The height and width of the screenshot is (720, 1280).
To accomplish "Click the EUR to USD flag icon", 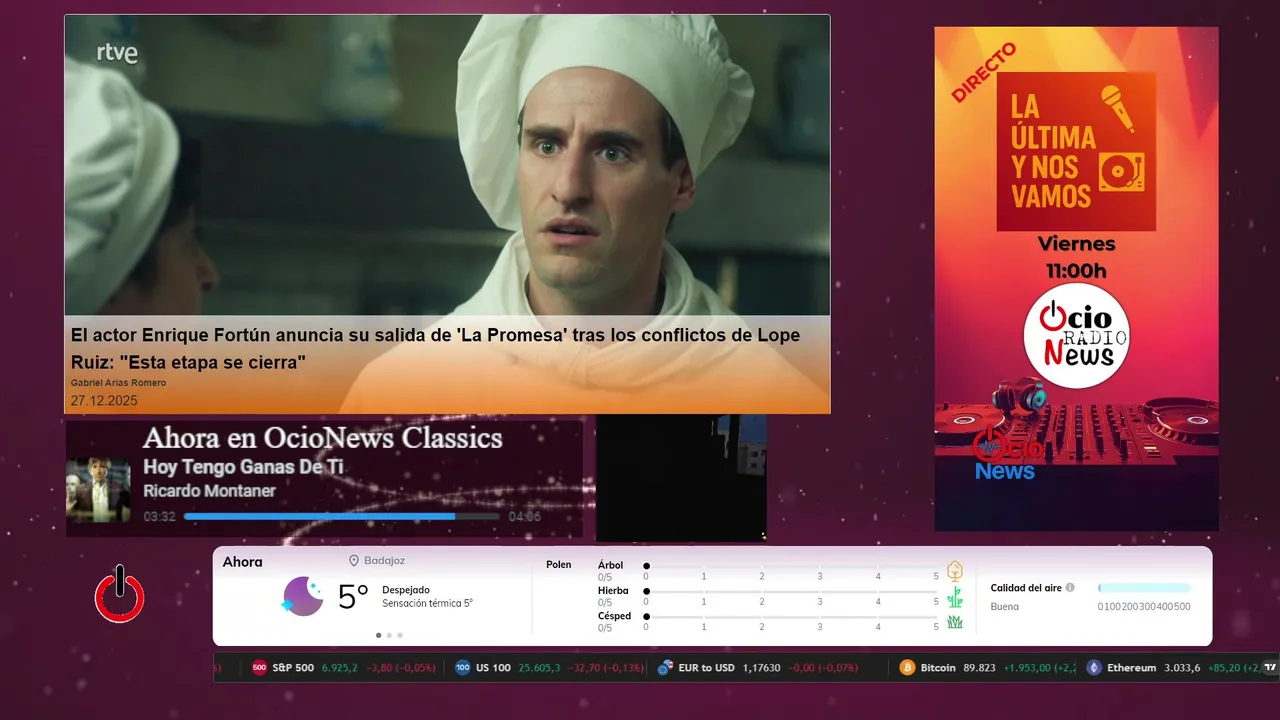I will click(665, 668).
